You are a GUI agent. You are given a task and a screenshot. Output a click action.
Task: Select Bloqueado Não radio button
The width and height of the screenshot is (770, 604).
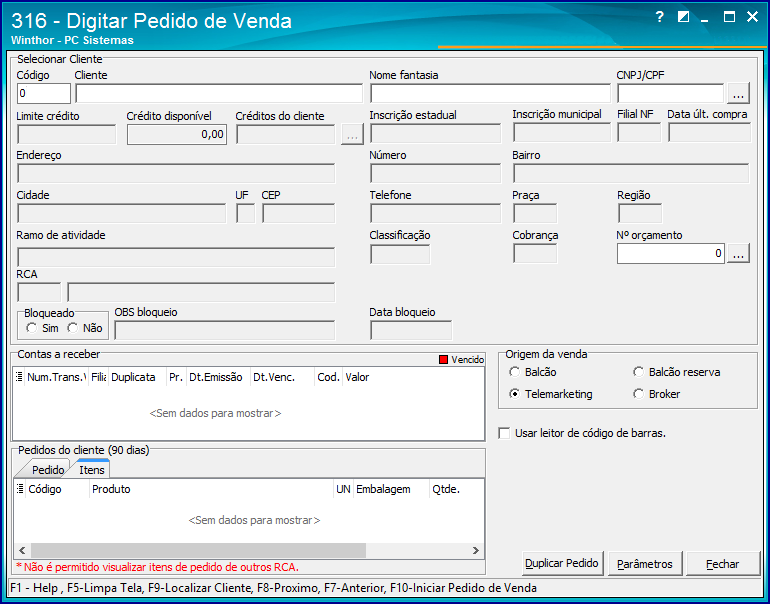point(73,328)
